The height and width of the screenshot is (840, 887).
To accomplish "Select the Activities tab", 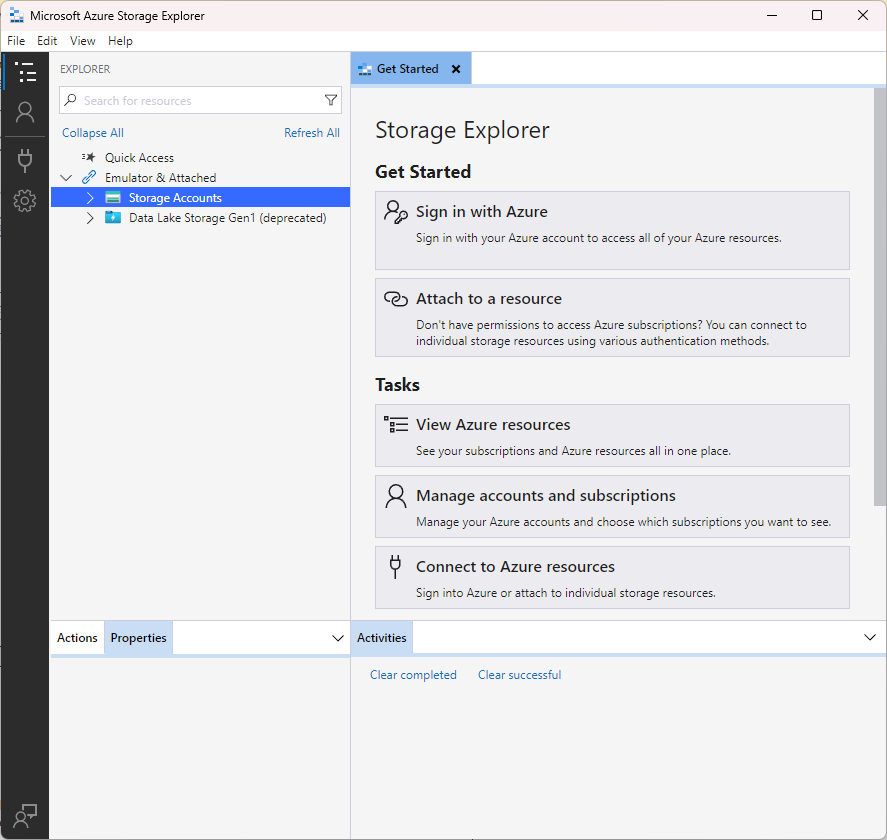I will click(382, 637).
